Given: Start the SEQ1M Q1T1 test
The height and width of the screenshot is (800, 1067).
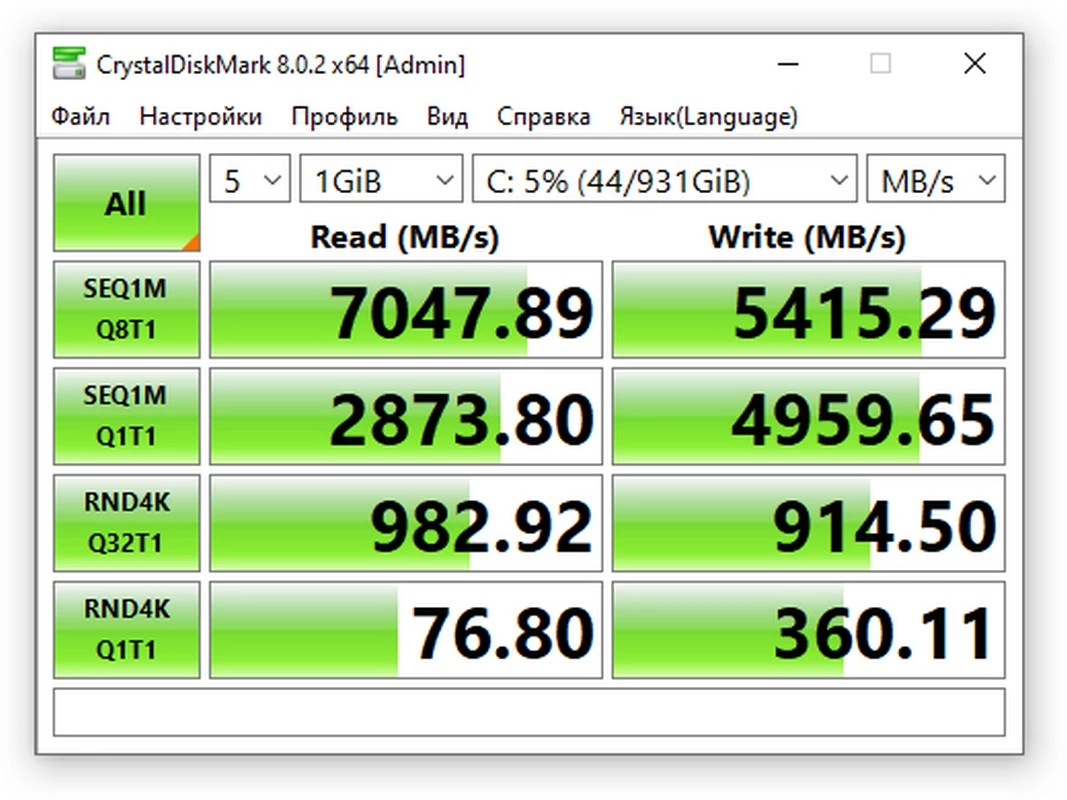Looking at the screenshot, I should 127,416.
